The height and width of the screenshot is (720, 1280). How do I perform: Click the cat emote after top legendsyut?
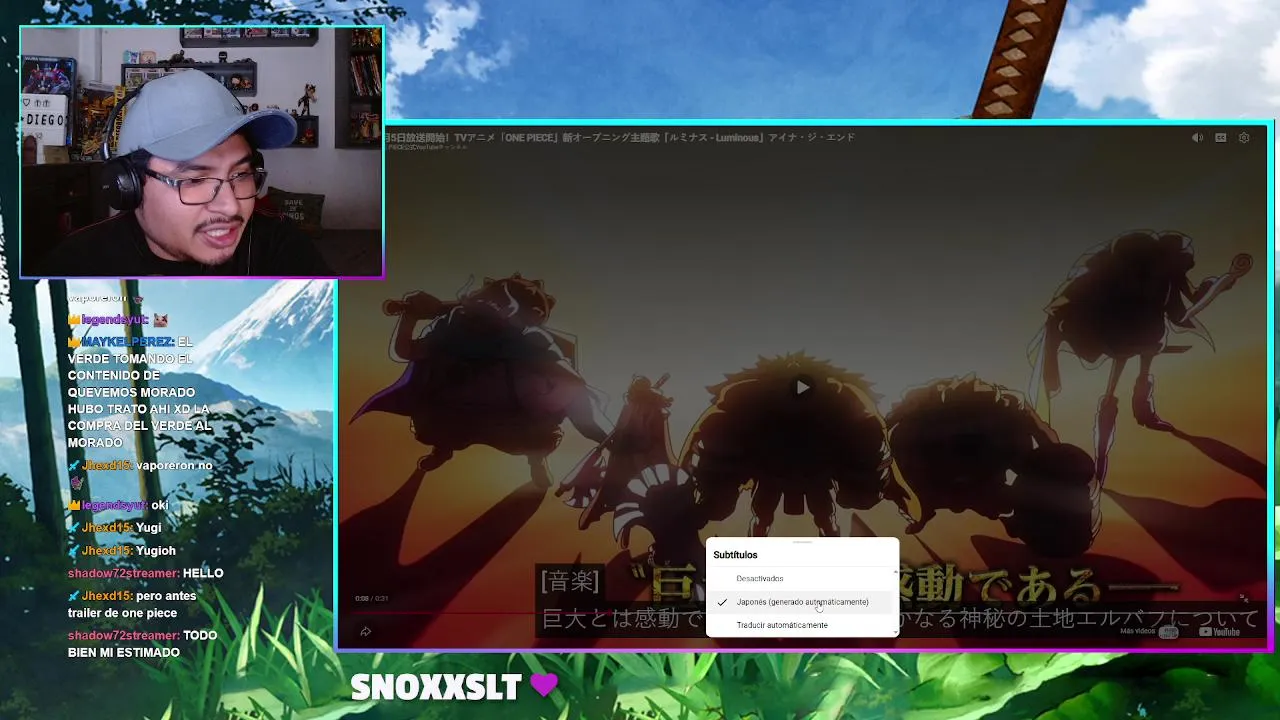(160, 320)
